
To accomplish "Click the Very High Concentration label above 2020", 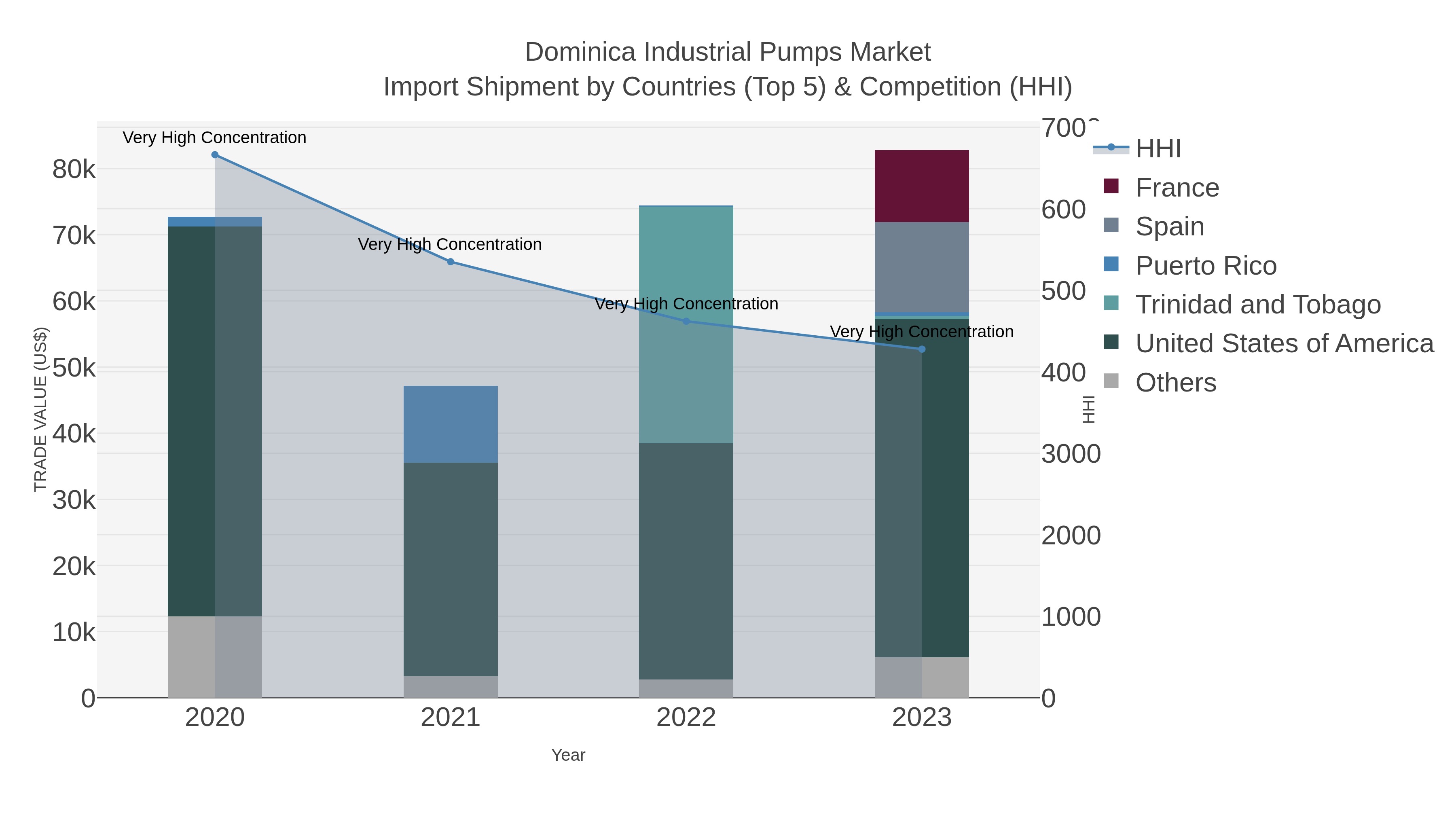I will (x=215, y=138).
